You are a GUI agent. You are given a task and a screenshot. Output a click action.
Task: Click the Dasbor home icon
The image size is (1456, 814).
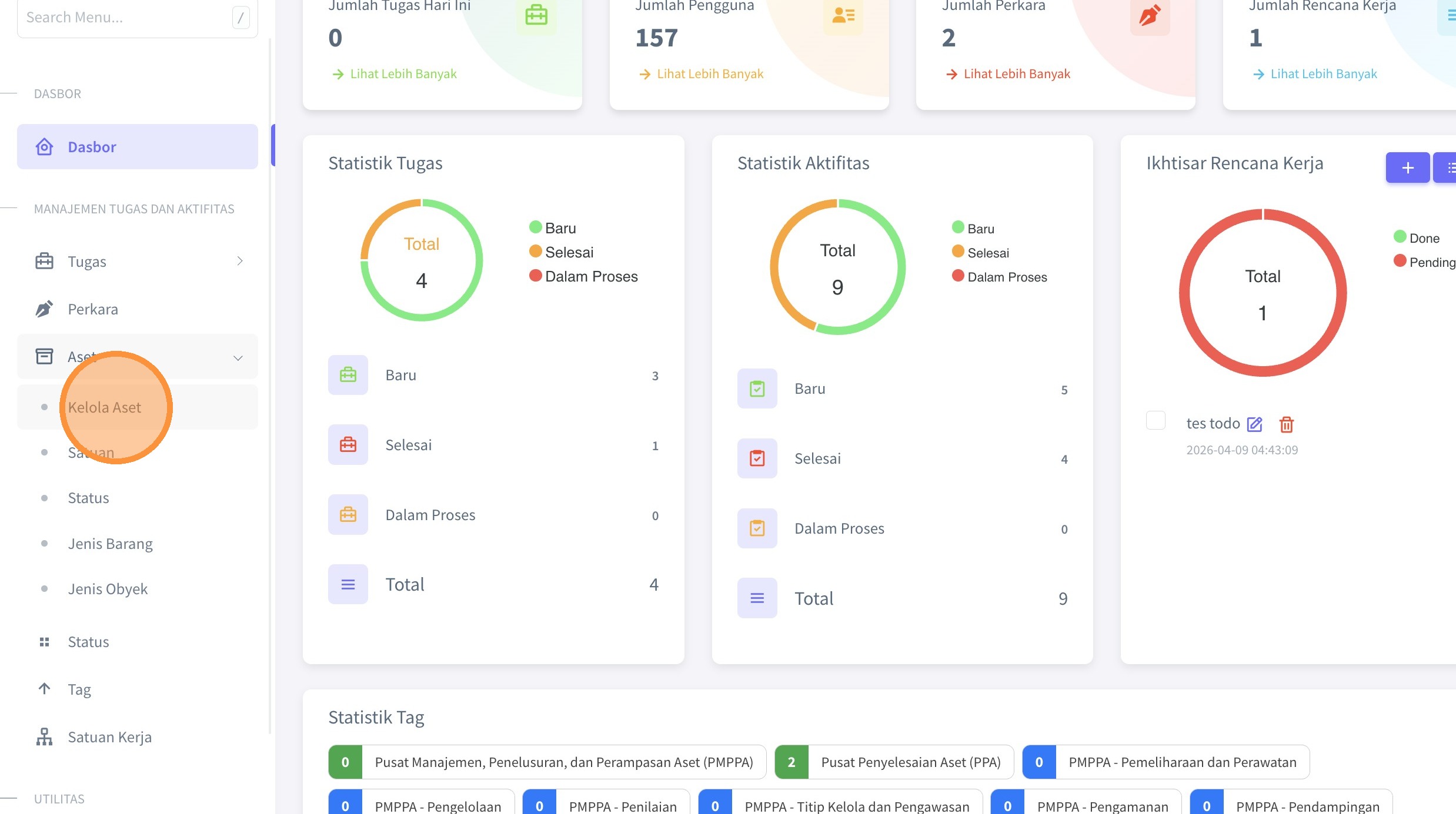(x=44, y=146)
